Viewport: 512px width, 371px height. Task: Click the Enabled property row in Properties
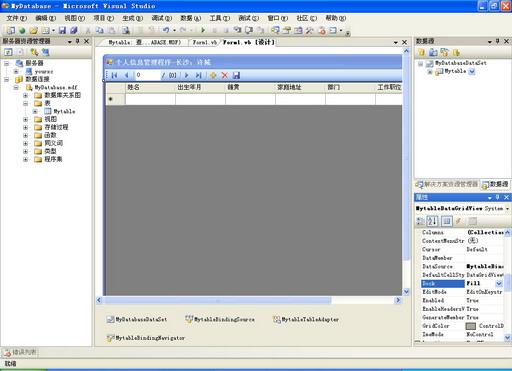(x=462, y=301)
